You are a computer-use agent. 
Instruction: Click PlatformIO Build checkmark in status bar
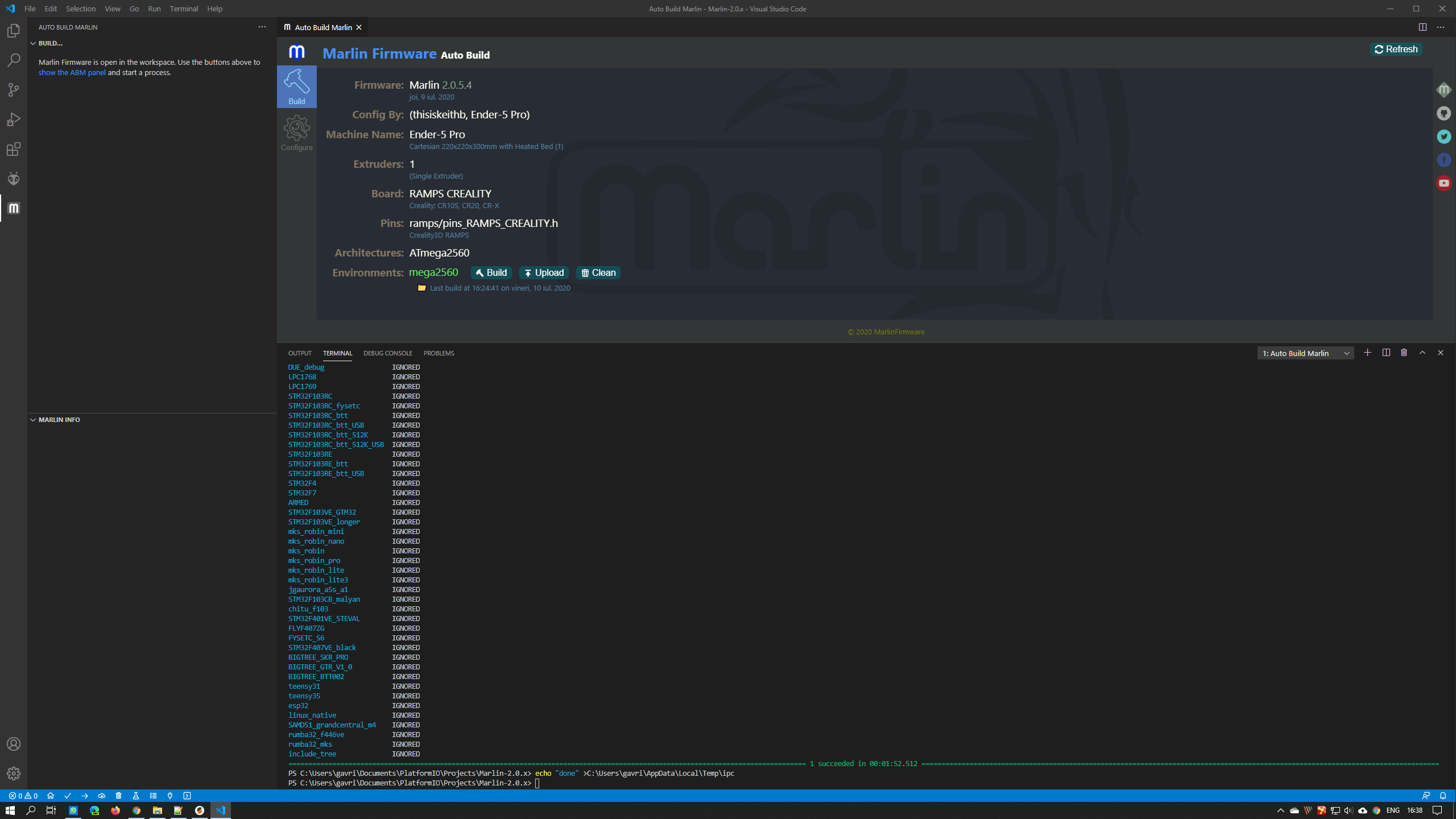click(x=68, y=796)
